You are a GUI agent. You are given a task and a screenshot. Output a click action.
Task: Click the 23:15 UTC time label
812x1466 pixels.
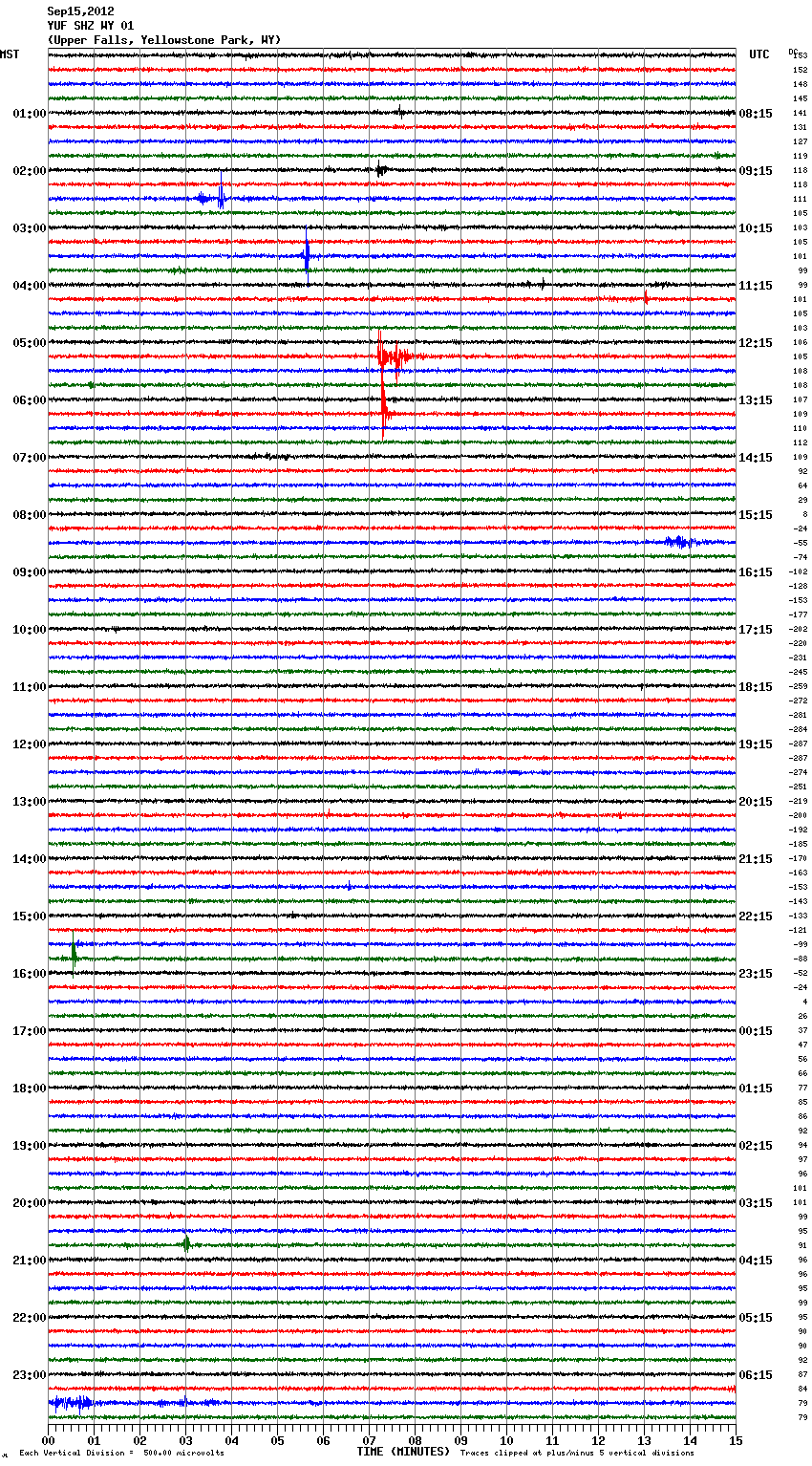[756, 974]
